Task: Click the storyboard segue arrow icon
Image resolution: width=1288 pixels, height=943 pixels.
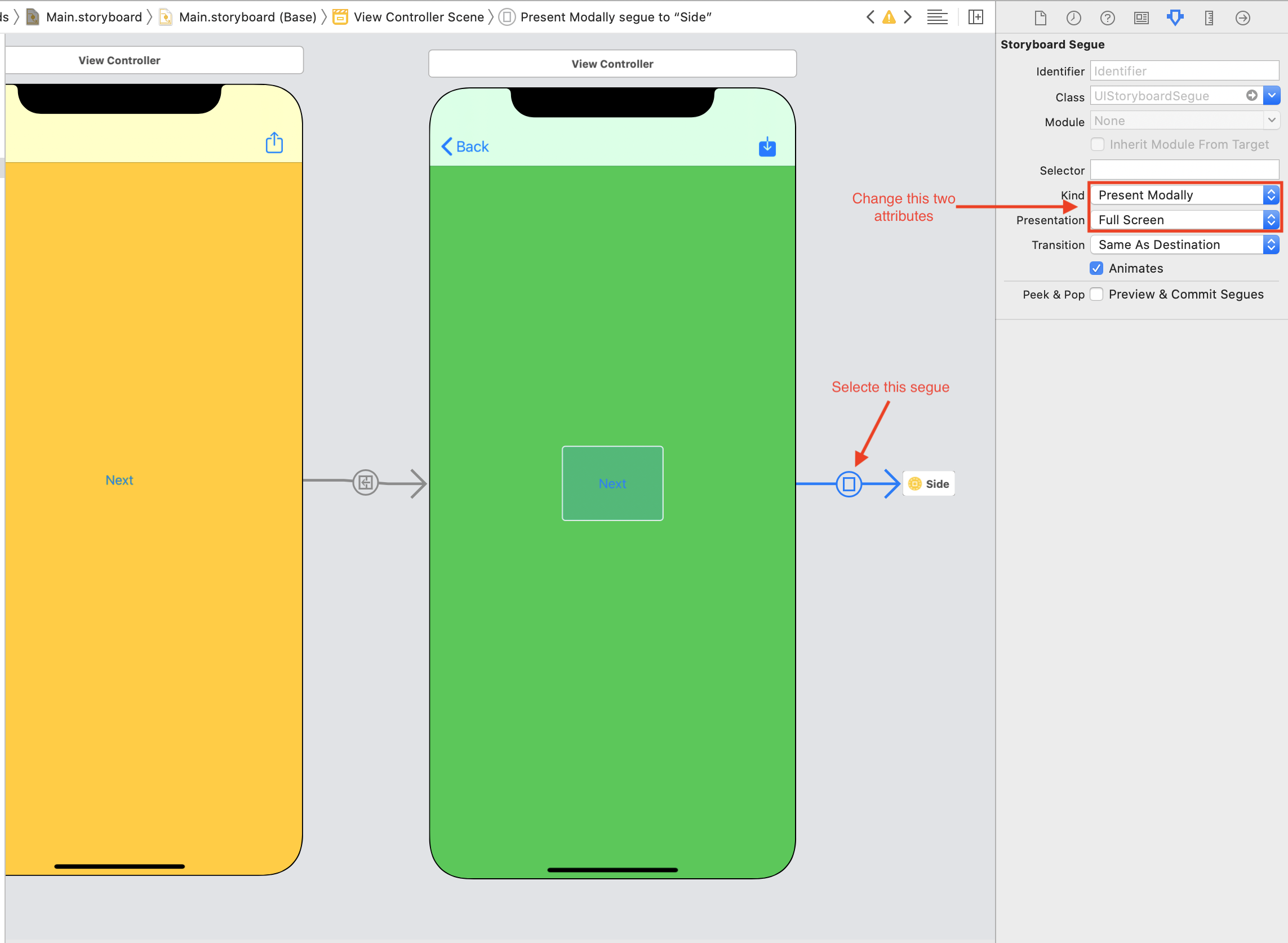Action: click(x=849, y=483)
